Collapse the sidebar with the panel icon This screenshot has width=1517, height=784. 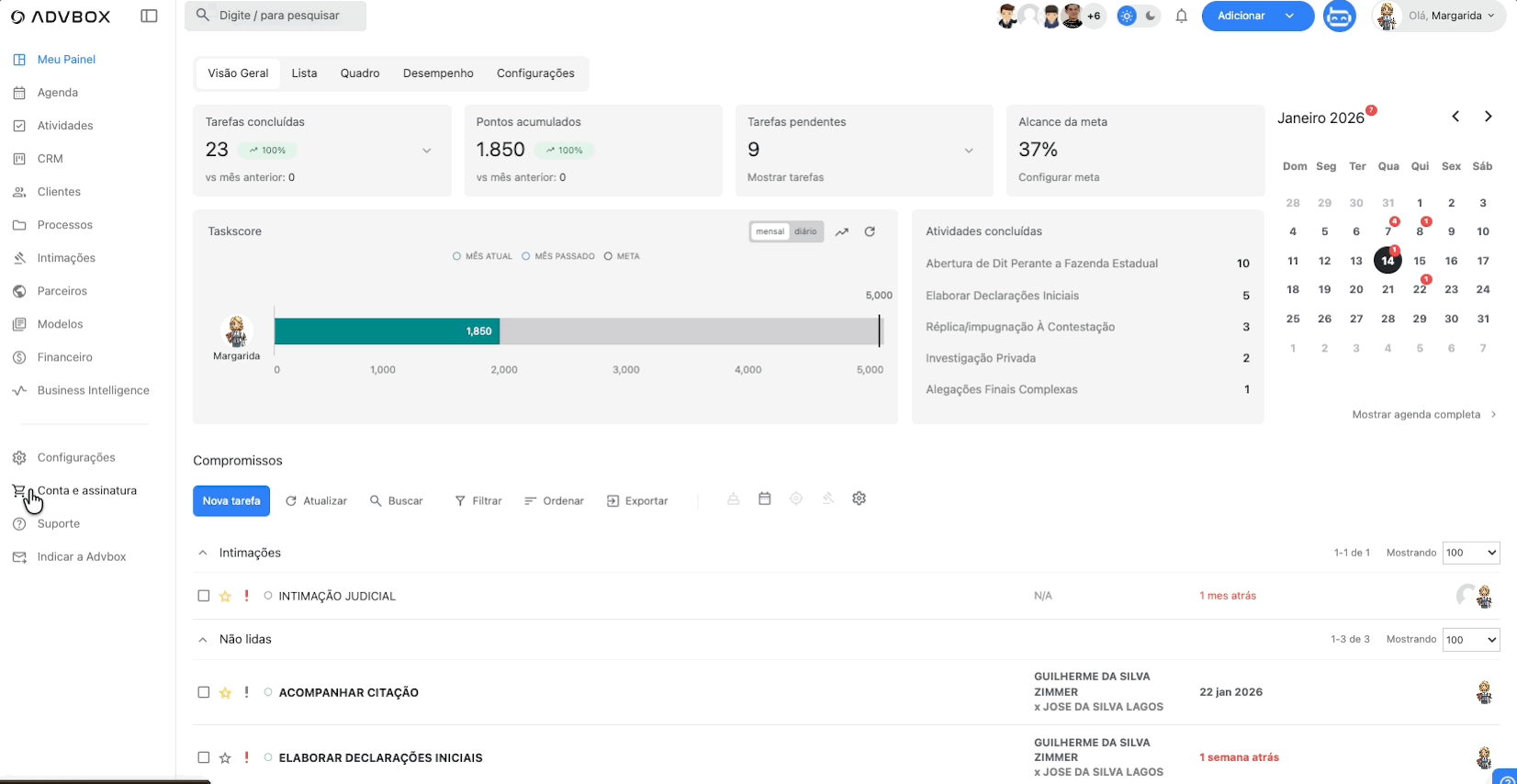[x=149, y=16]
